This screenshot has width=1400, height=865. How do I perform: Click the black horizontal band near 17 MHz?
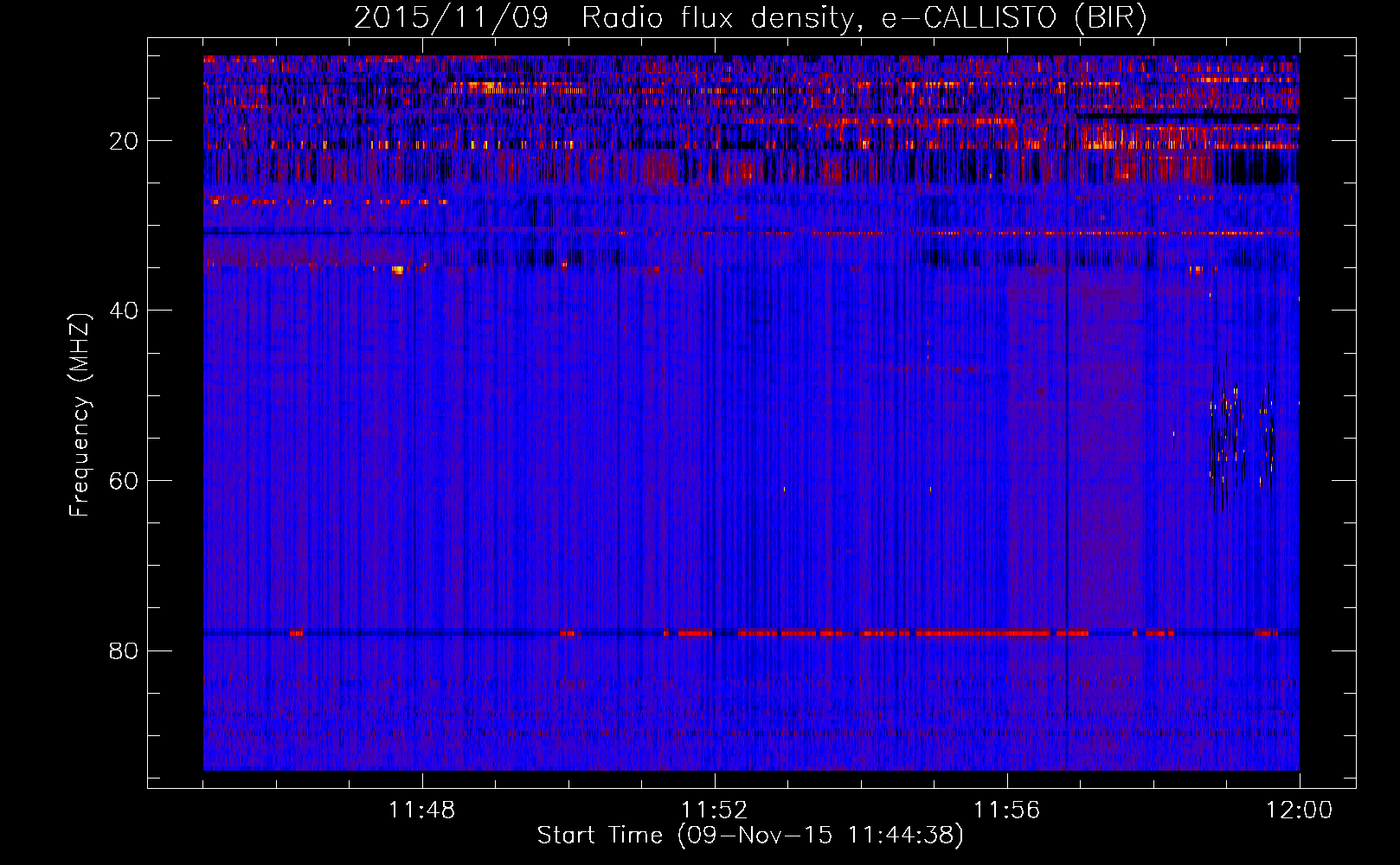[x=1185, y=116]
